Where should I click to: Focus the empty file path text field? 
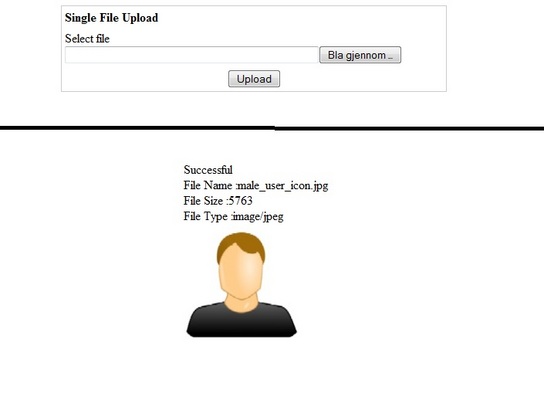point(192,55)
